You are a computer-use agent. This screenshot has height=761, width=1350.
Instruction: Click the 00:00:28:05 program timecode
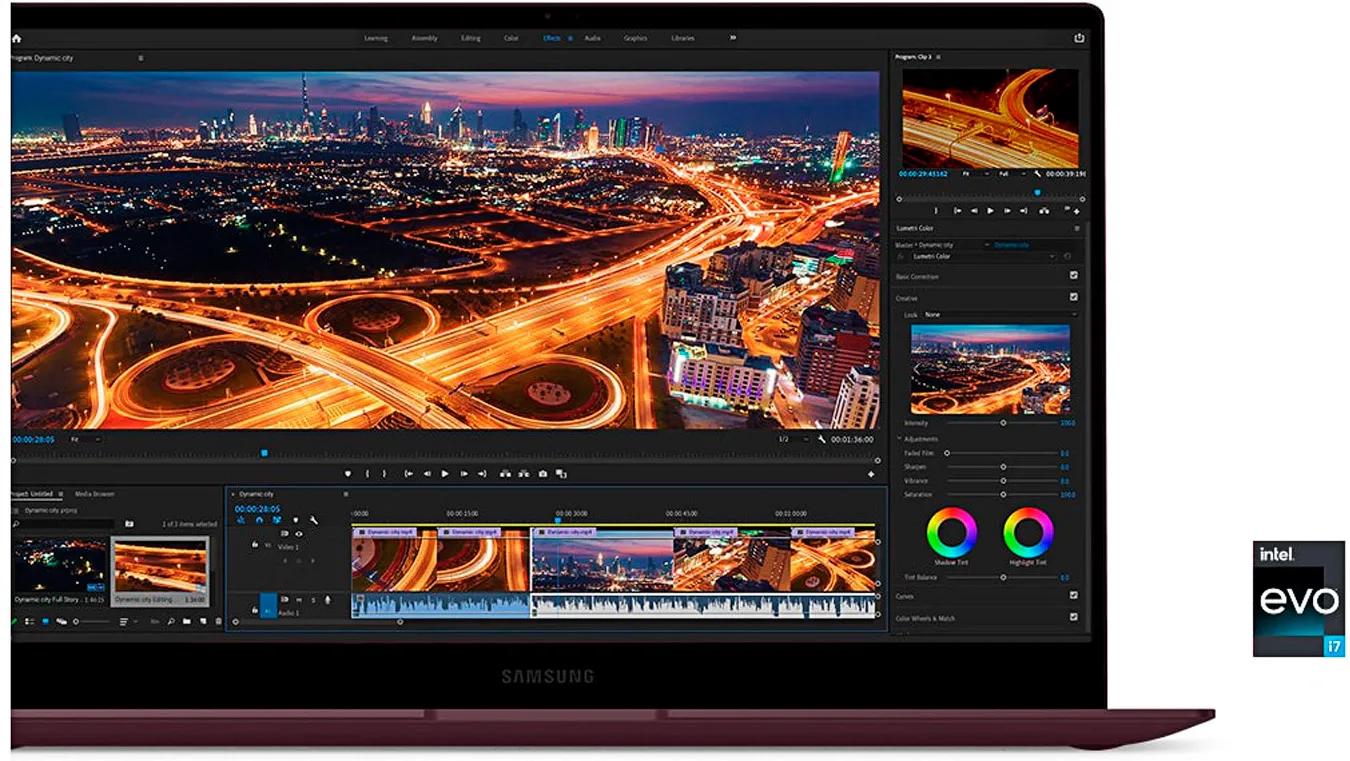[x=34, y=439]
